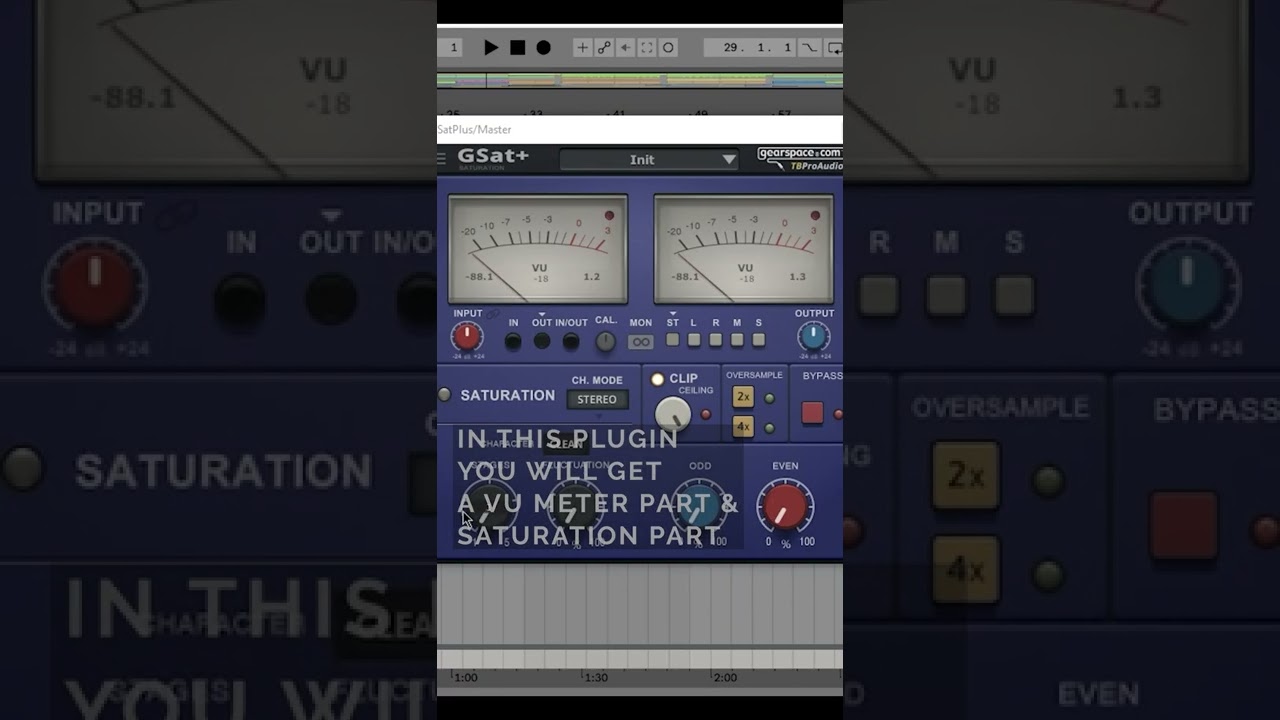Click the curve slope icon beside position display
Viewport: 1280px width, 720px height.
(x=810, y=47)
